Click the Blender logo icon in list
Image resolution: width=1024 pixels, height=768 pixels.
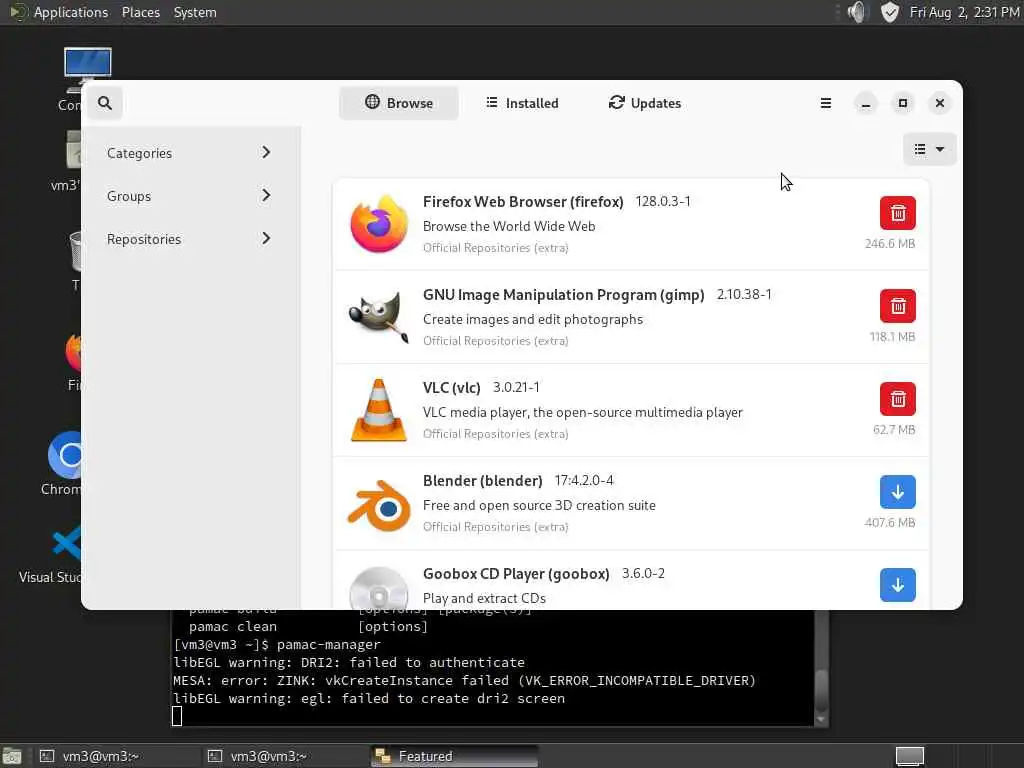click(x=379, y=504)
